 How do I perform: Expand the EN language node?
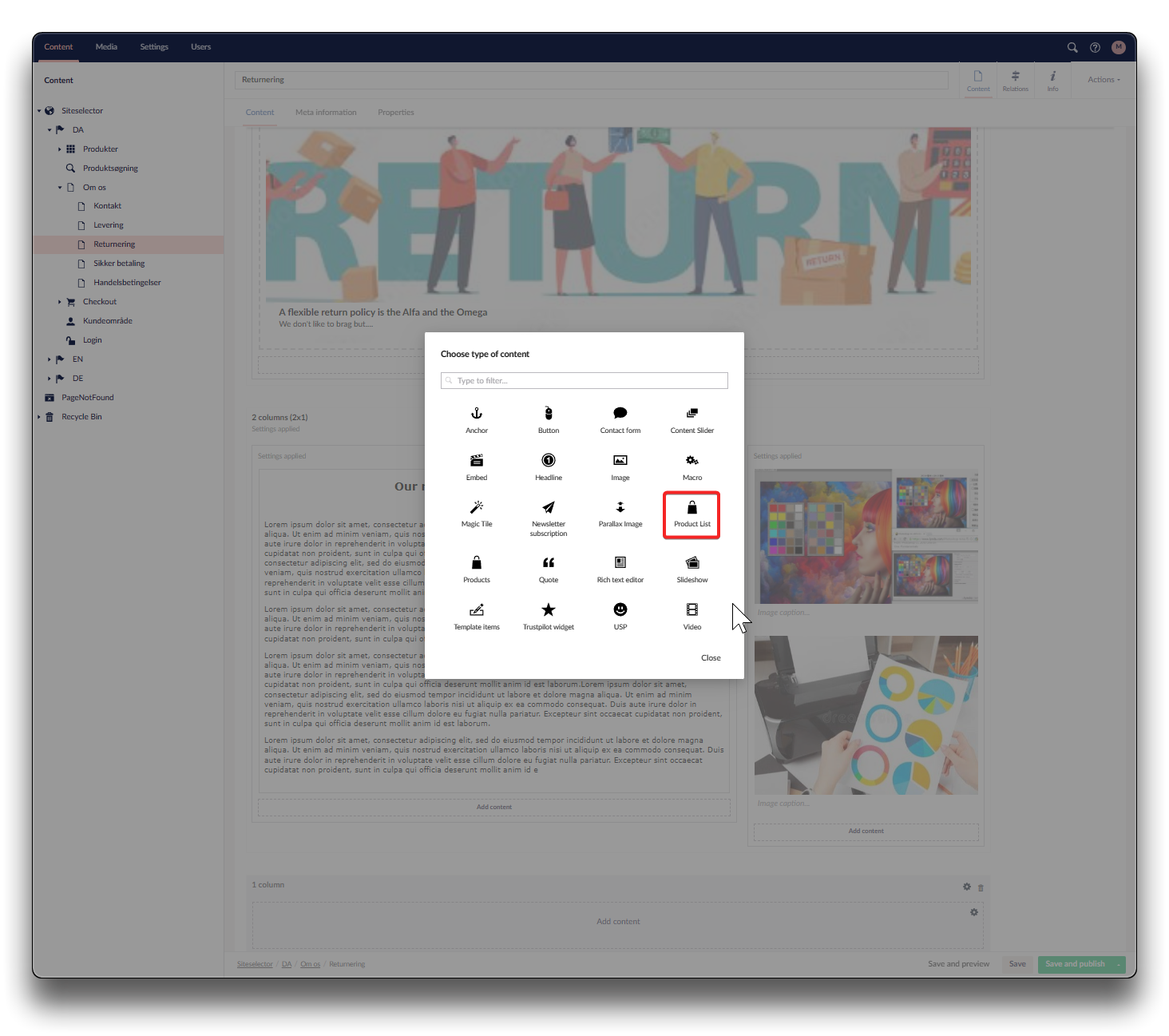(x=50, y=359)
